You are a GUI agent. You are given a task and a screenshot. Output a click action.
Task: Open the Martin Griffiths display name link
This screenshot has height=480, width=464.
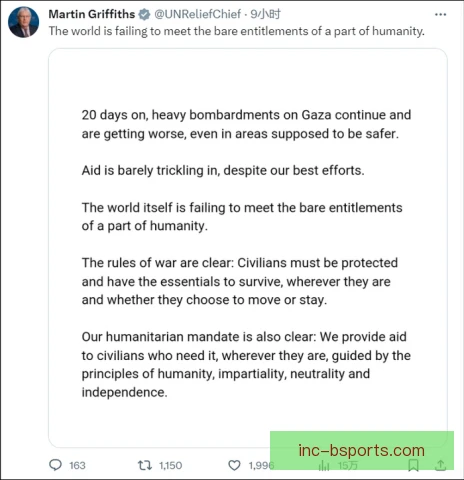[92, 14]
